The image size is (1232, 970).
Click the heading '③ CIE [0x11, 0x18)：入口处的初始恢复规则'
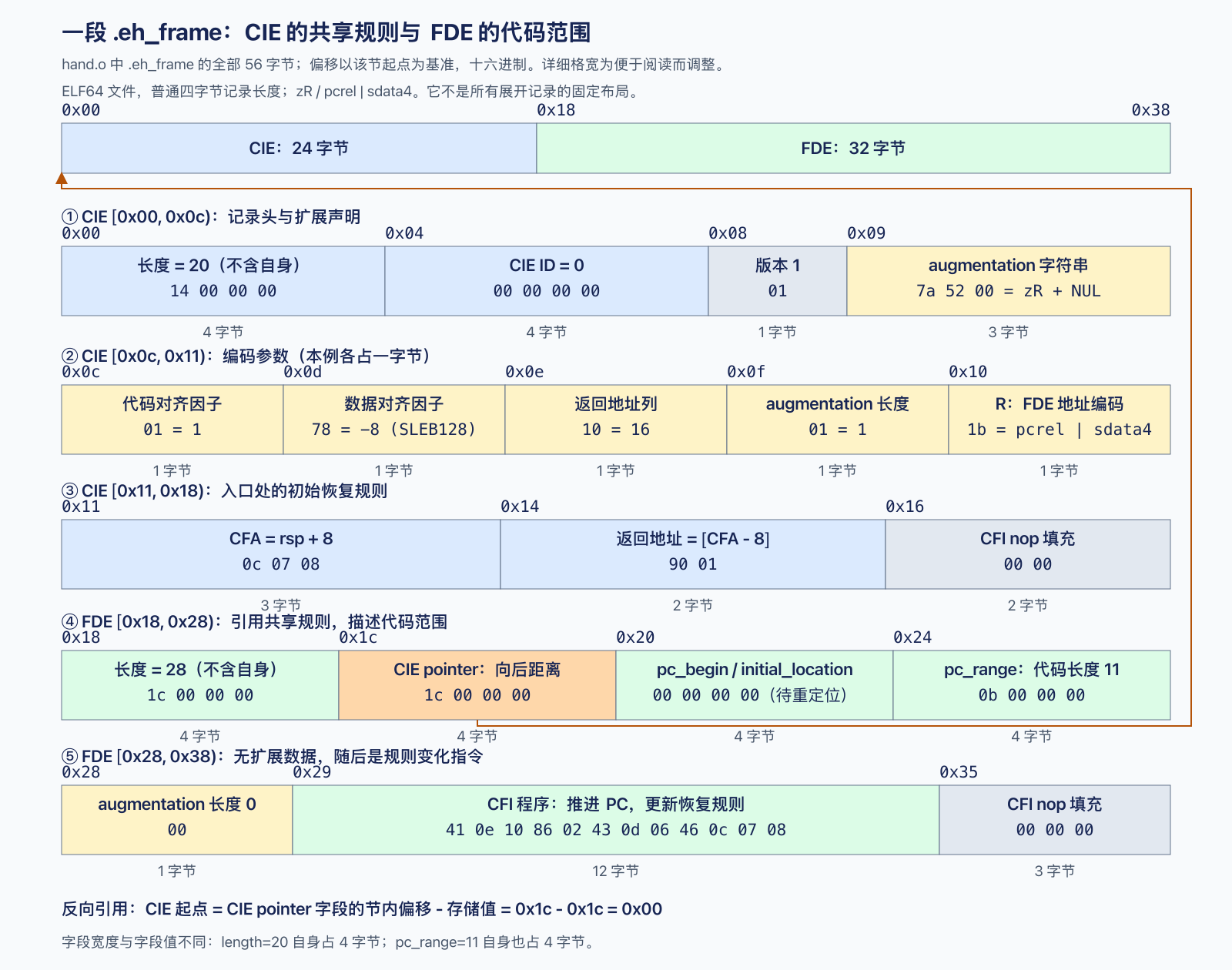[224, 490]
